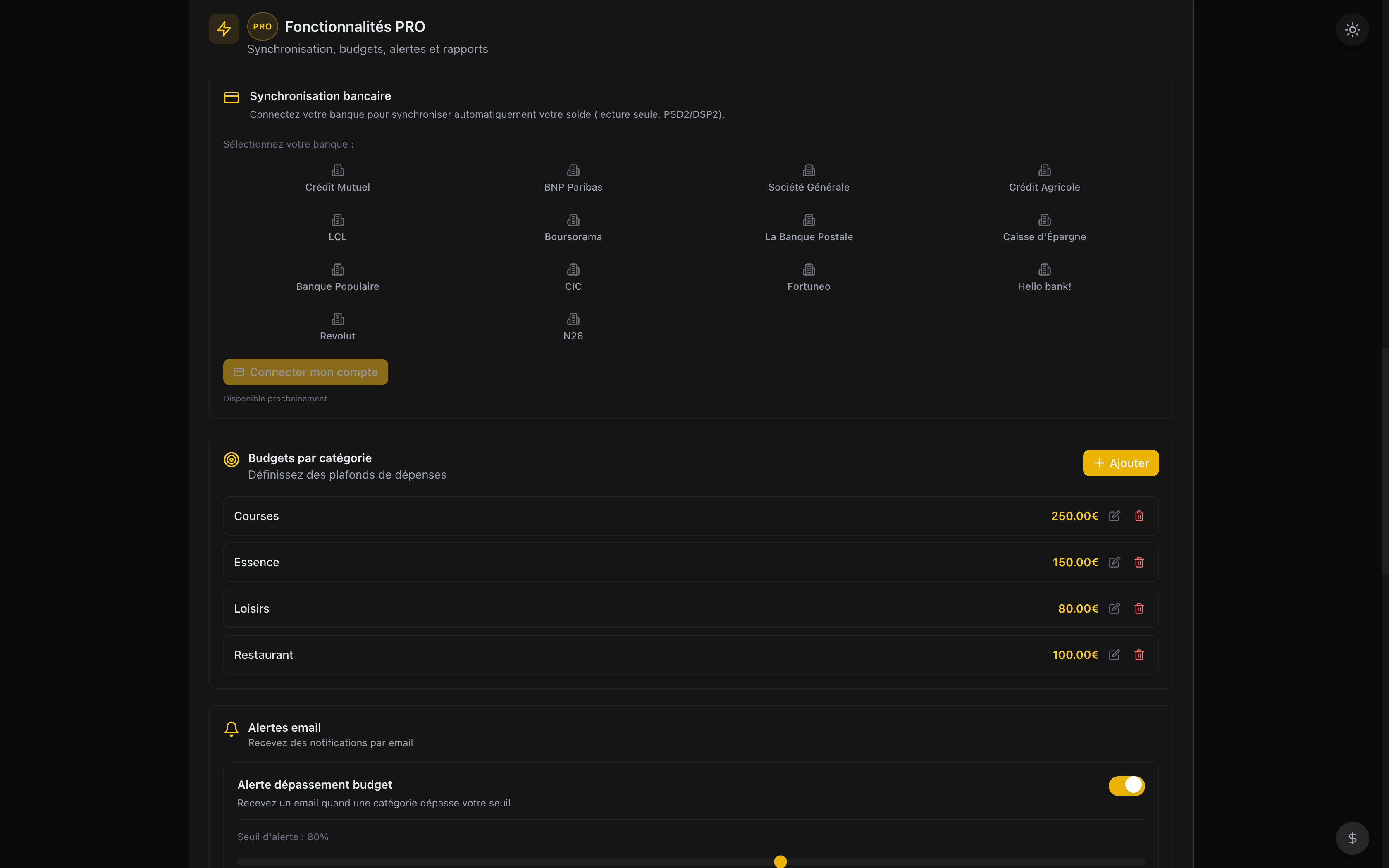Screen dimensions: 1389x868
Task: Select N26 bank
Action: pos(573,327)
